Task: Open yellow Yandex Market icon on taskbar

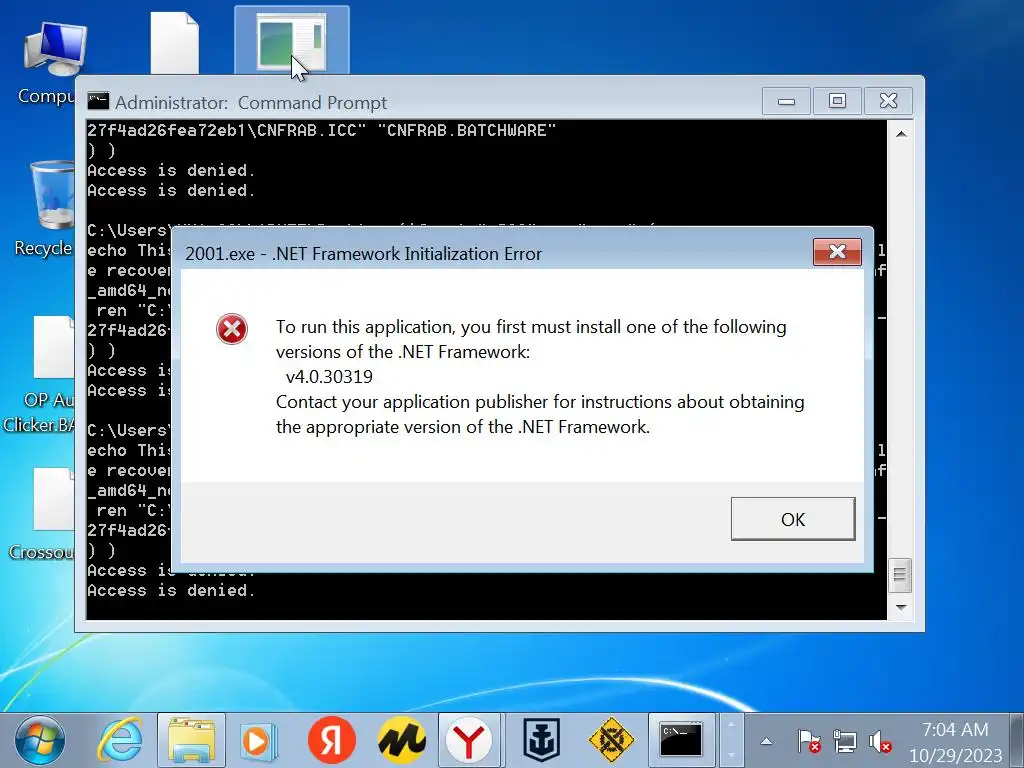Action: tap(402, 741)
